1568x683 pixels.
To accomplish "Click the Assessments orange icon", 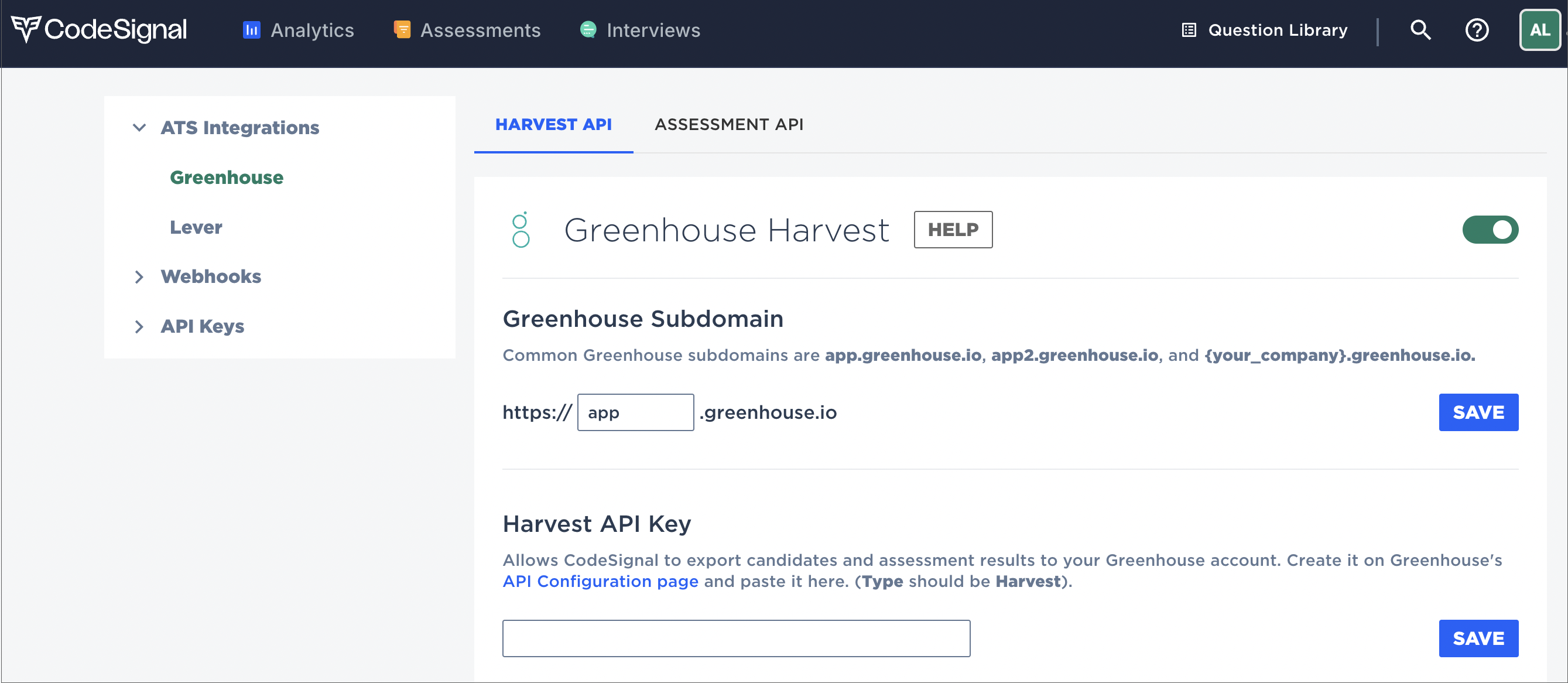I will [402, 29].
